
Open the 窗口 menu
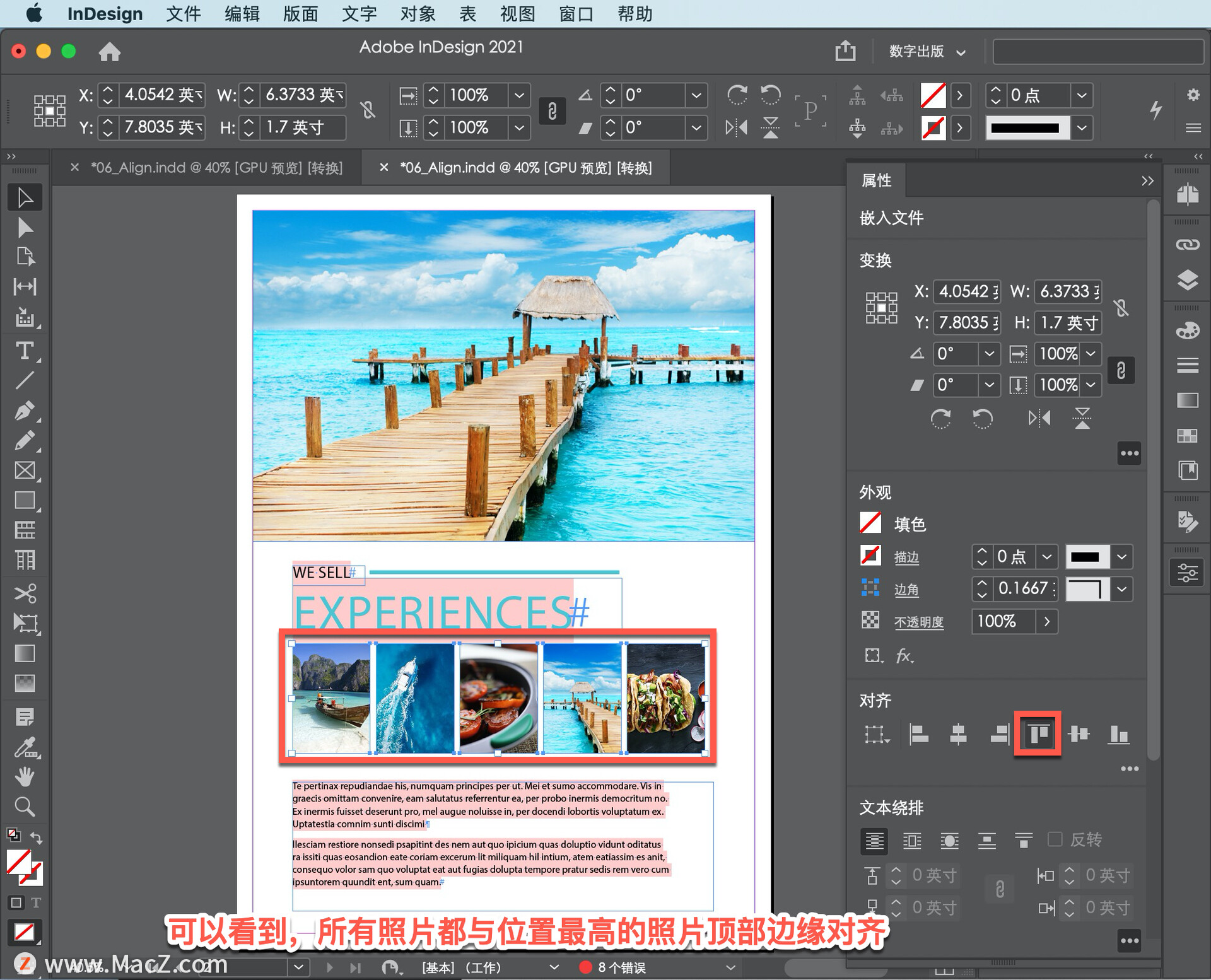pos(576,14)
